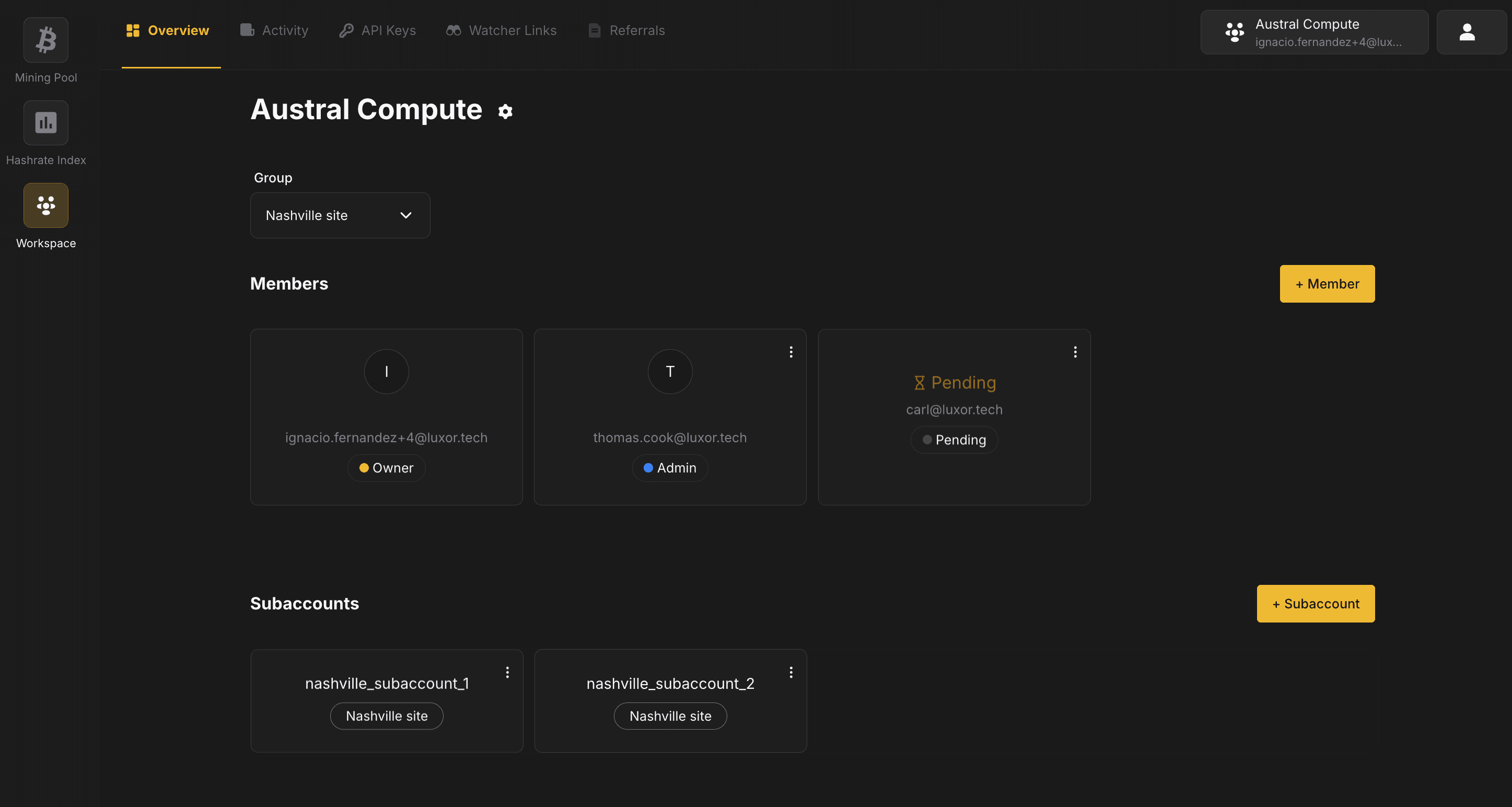1512x807 pixels.
Task: Click Nashville site tag under nashville_subaccount_2
Action: (x=670, y=717)
